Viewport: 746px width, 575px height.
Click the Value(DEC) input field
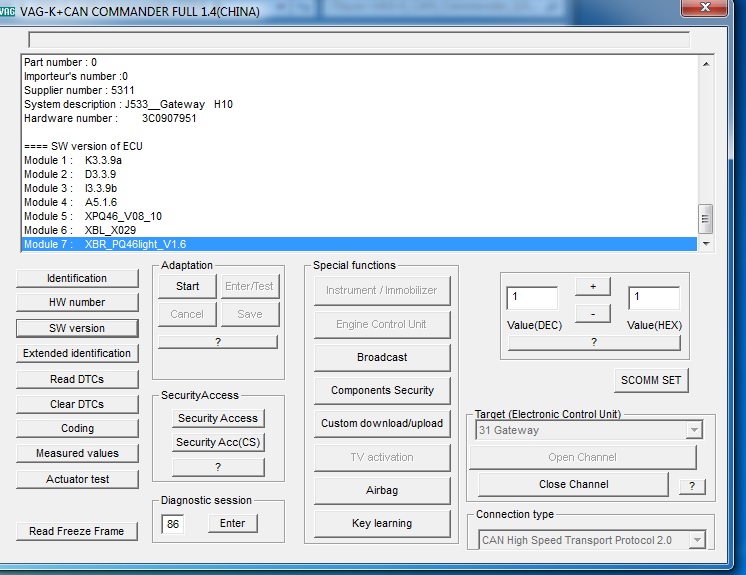pyautogui.click(x=532, y=298)
